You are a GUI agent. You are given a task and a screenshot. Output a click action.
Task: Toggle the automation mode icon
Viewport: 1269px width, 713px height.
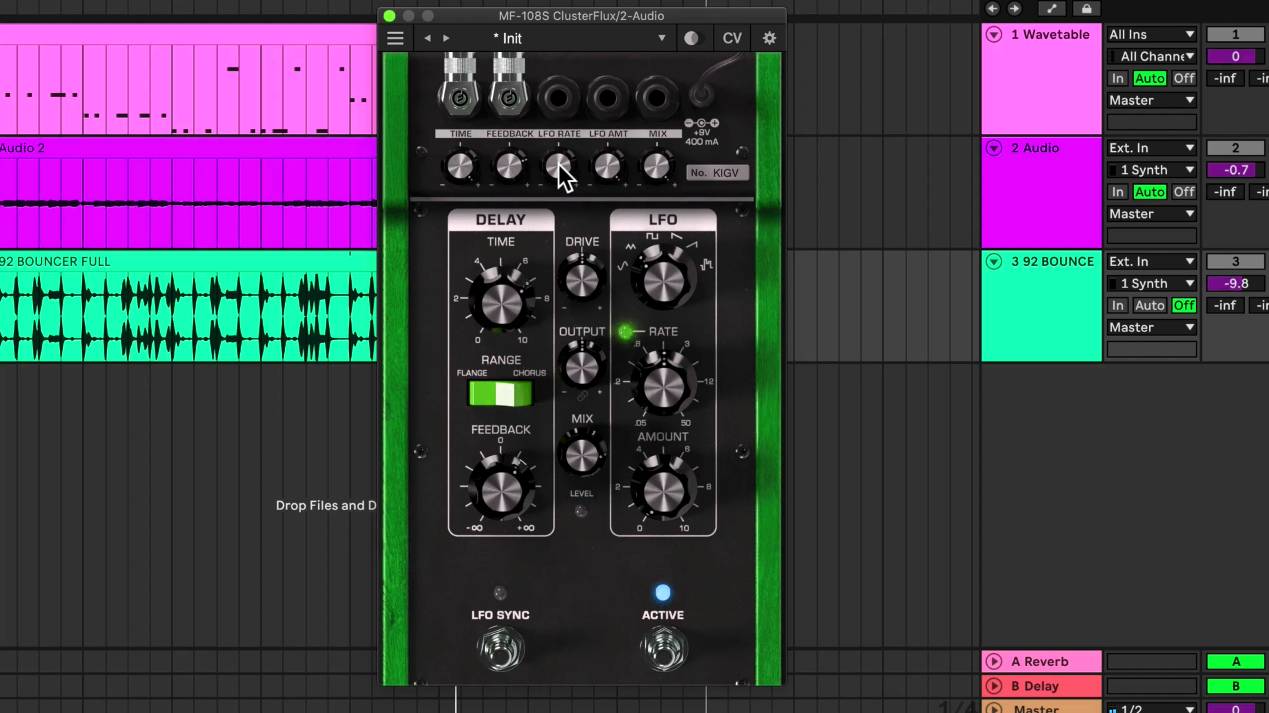pos(1052,9)
